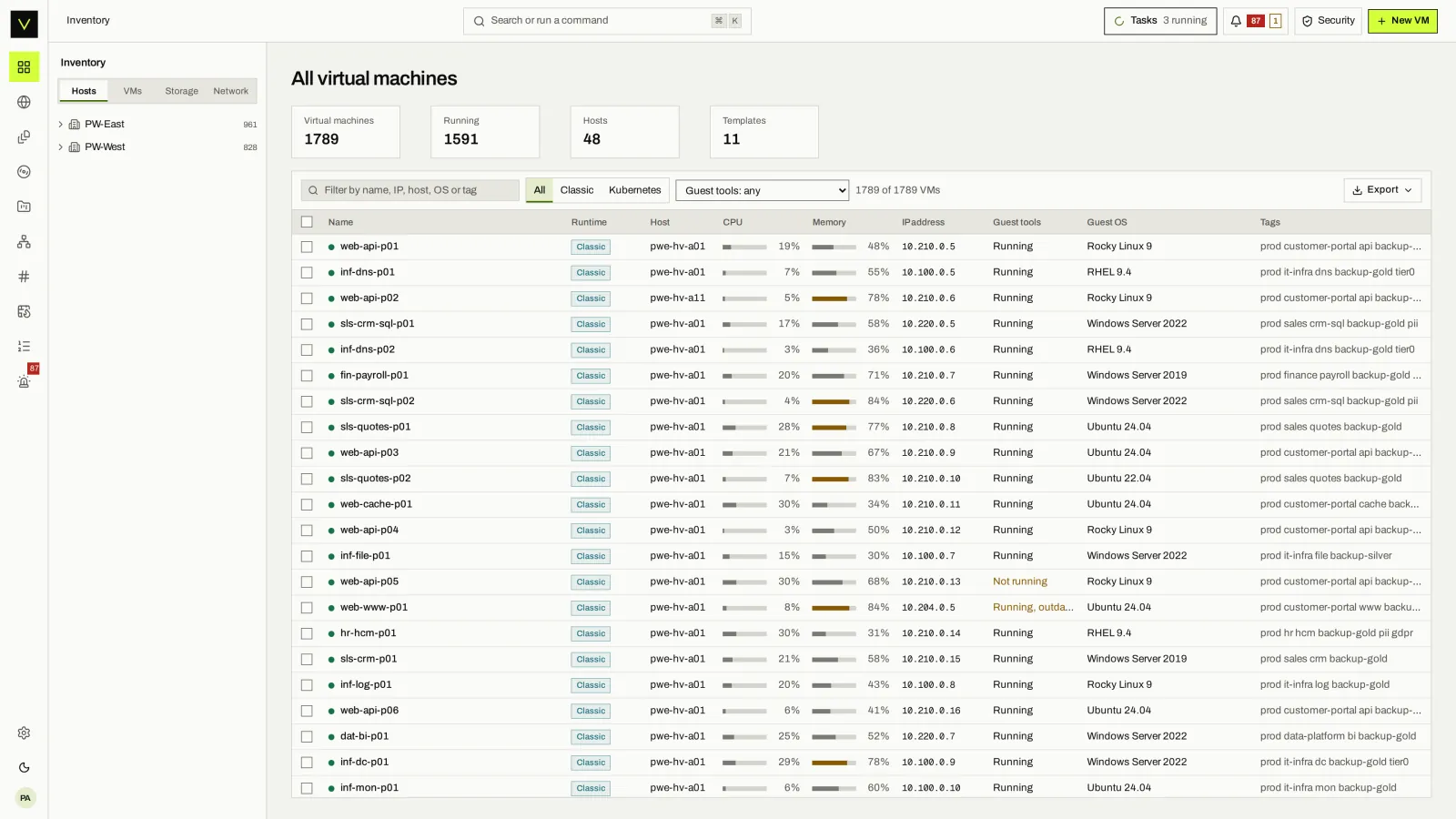Check the fin-payroll-p01 row checkbox

pyautogui.click(x=307, y=376)
